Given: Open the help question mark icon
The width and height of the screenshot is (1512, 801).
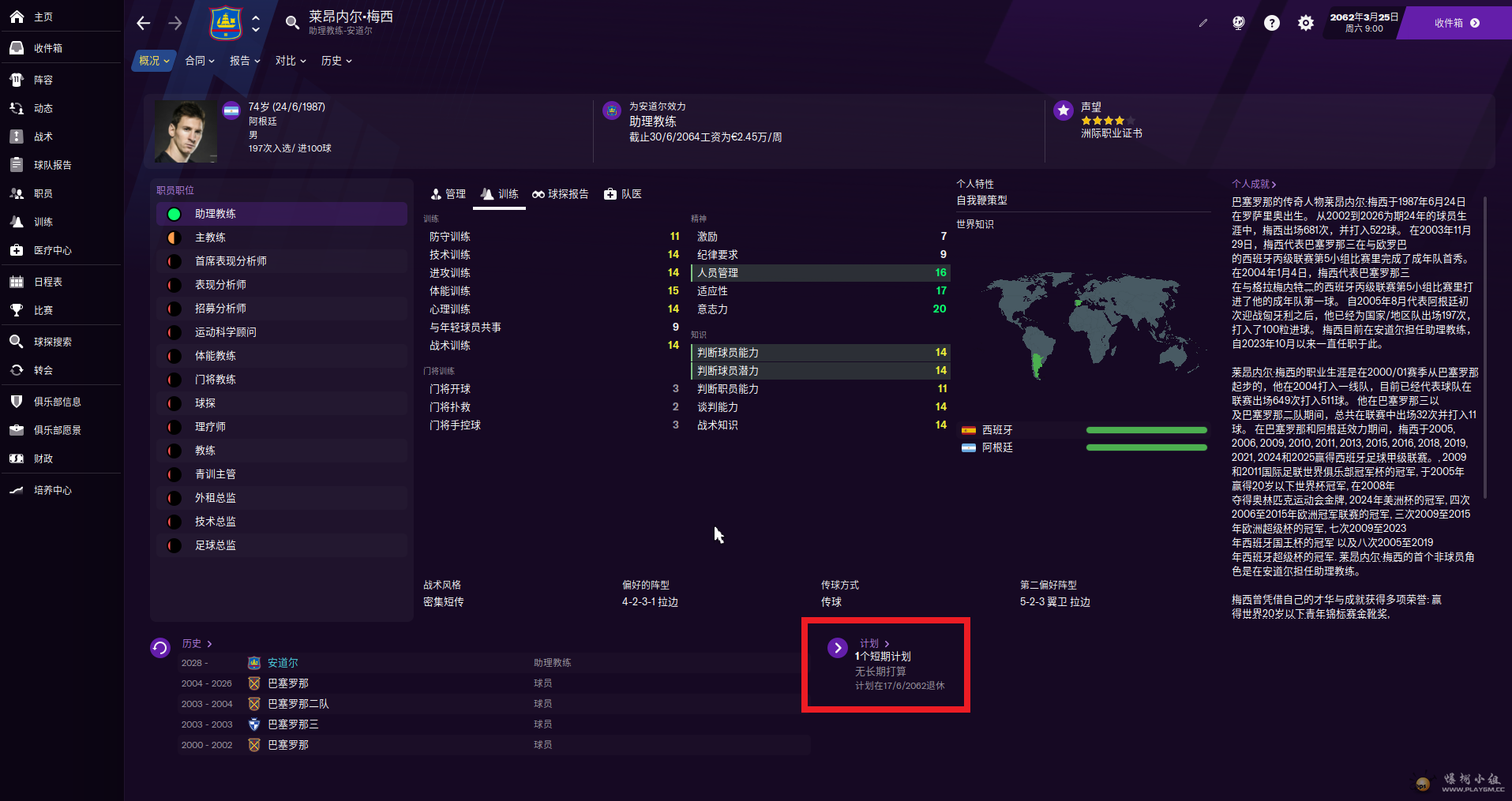Looking at the screenshot, I should tap(1271, 23).
